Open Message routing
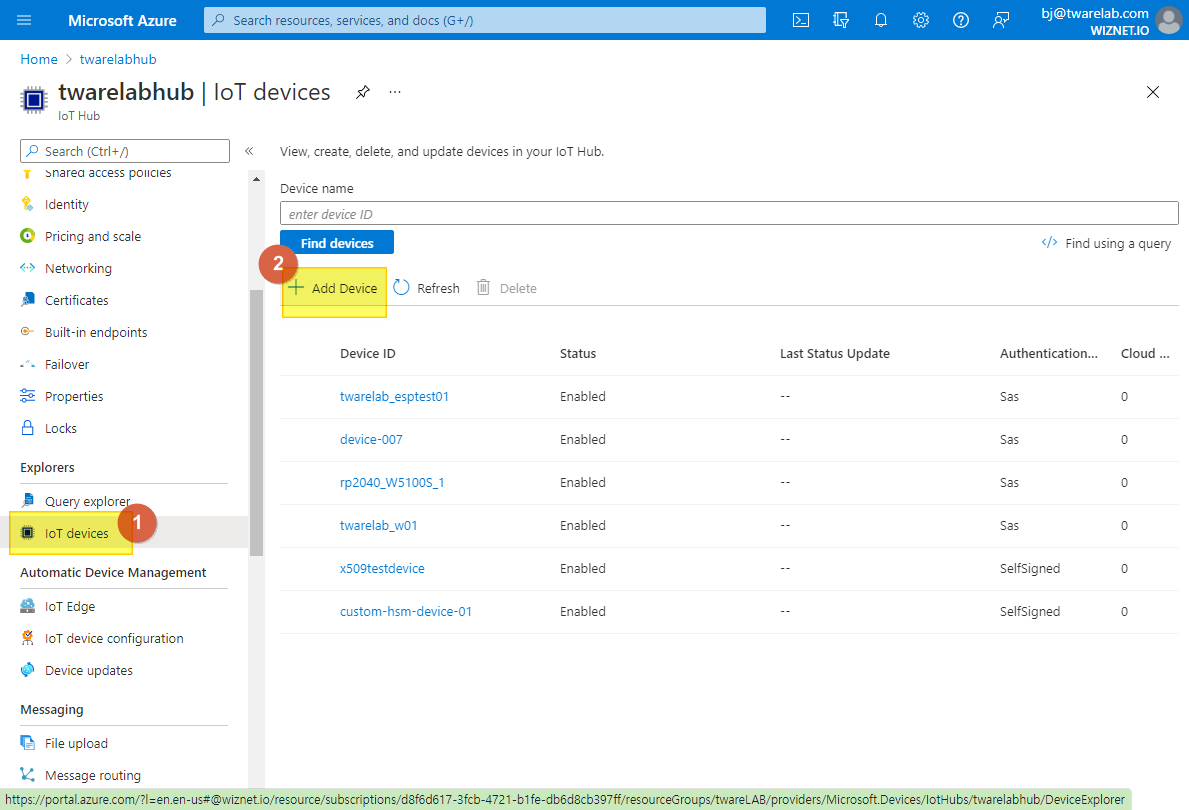The height and width of the screenshot is (810, 1189). tap(93, 774)
